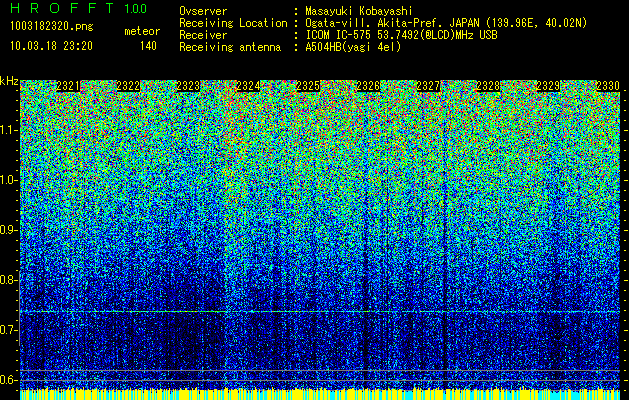Click the Receiving antenna field label
This screenshot has height=400, width=629.
pos(230,47)
